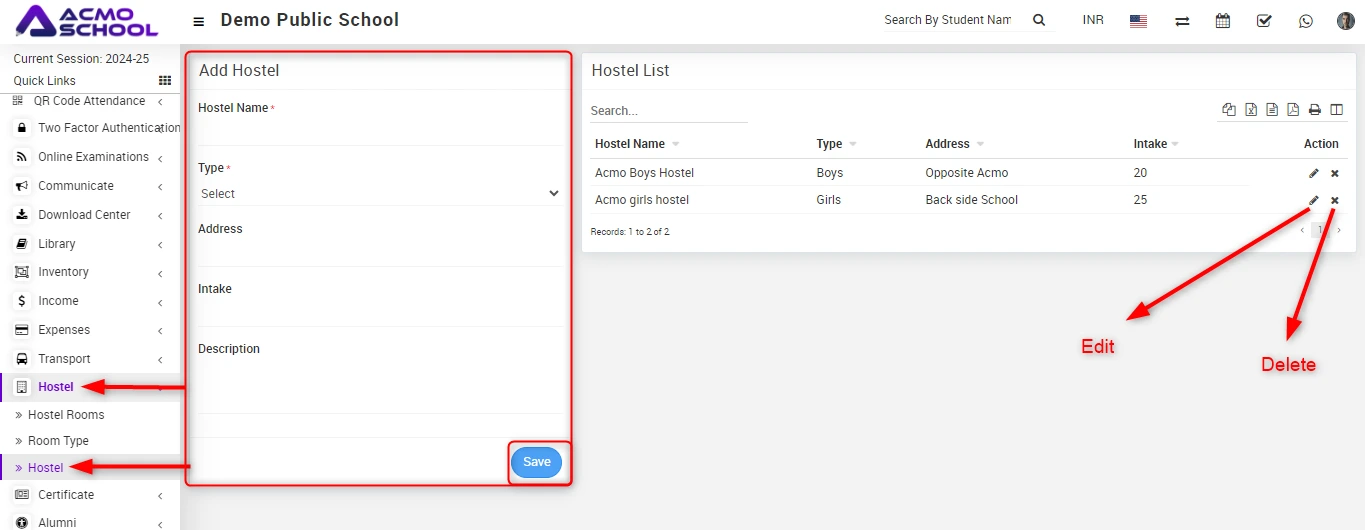Export hostel list to Excel
The width and height of the screenshot is (1365, 530).
pyautogui.click(x=1251, y=110)
